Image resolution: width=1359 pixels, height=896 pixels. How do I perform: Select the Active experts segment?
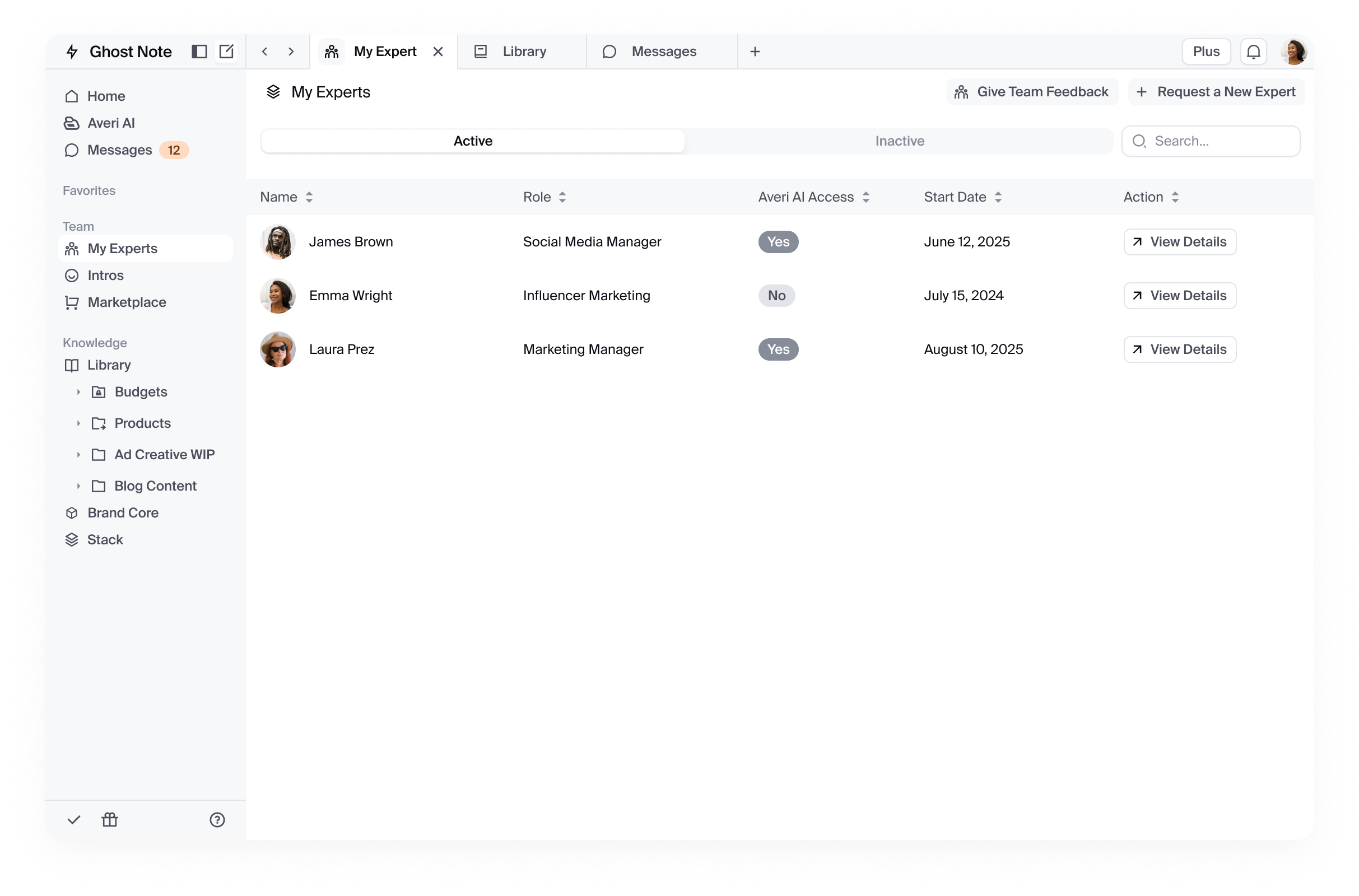pos(473,141)
